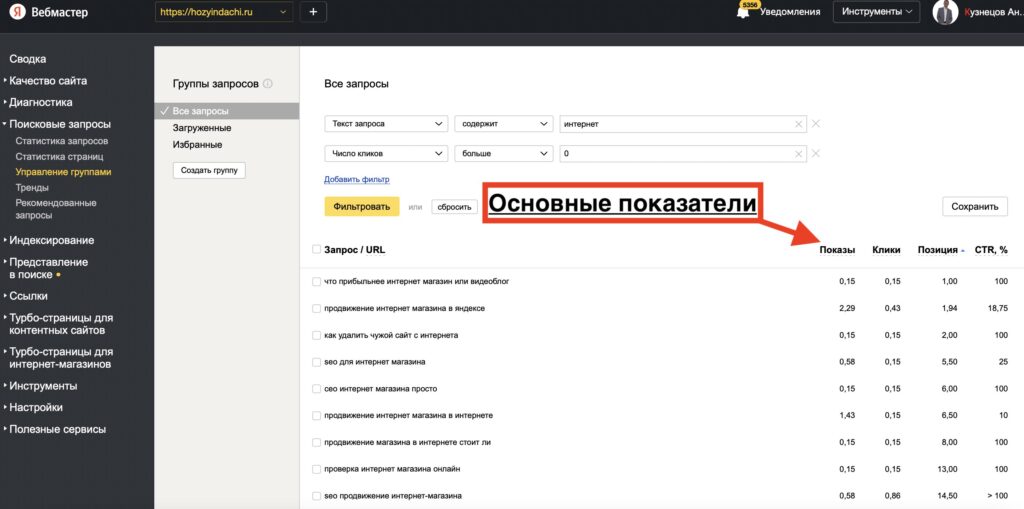Check 'сео интернет магазина просто' row

click(316, 389)
